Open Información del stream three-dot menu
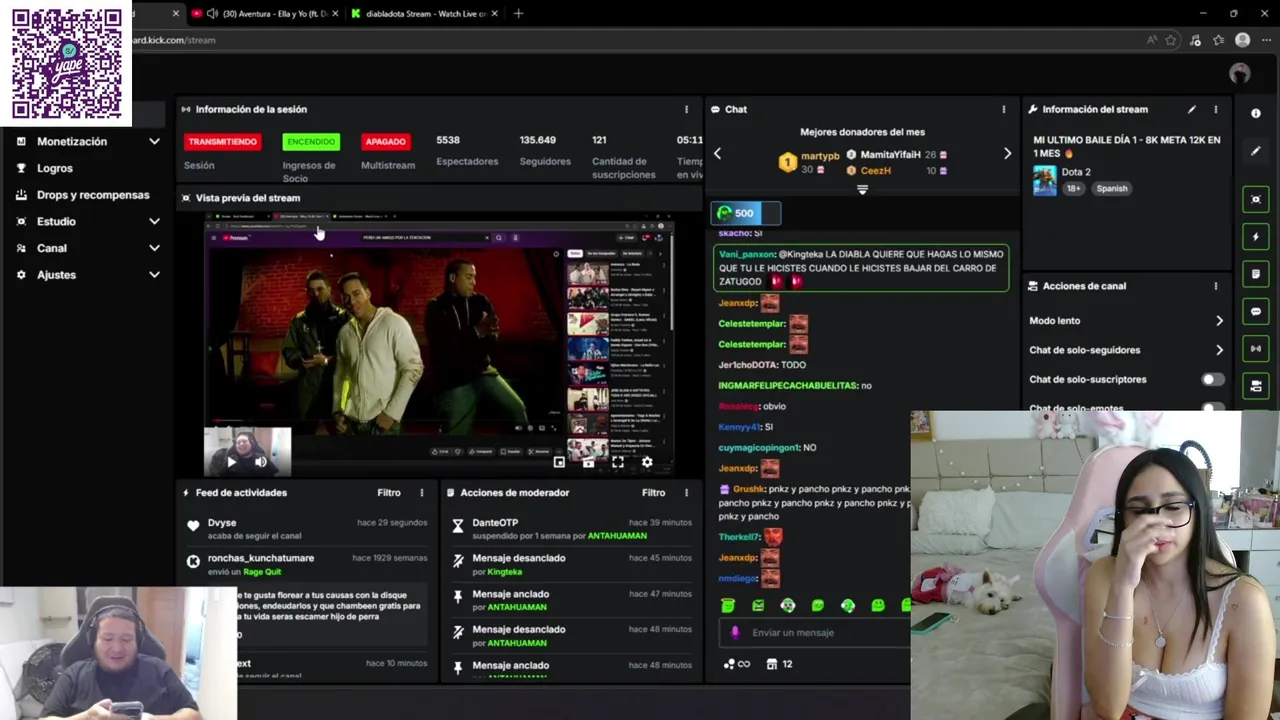Screen dimensions: 1280x720 click(1216, 109)
